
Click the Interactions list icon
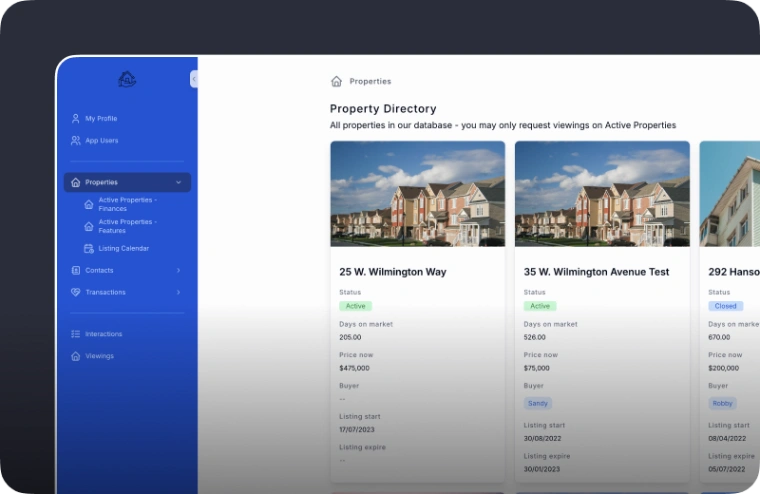76,334
